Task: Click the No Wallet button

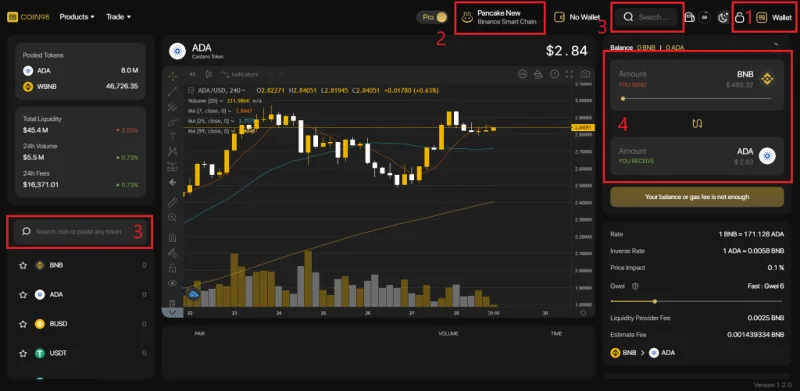Action: [x=577, y=17]
